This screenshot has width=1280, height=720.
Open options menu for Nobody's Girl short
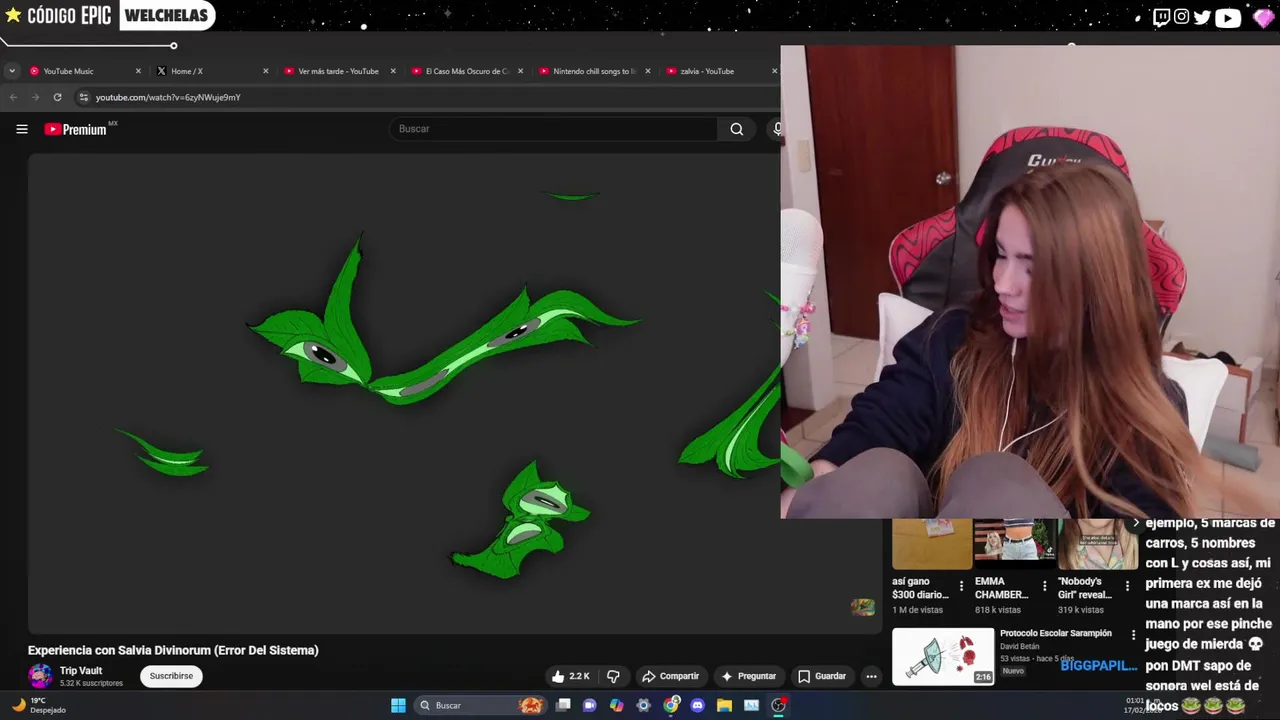coord(1128,586)
